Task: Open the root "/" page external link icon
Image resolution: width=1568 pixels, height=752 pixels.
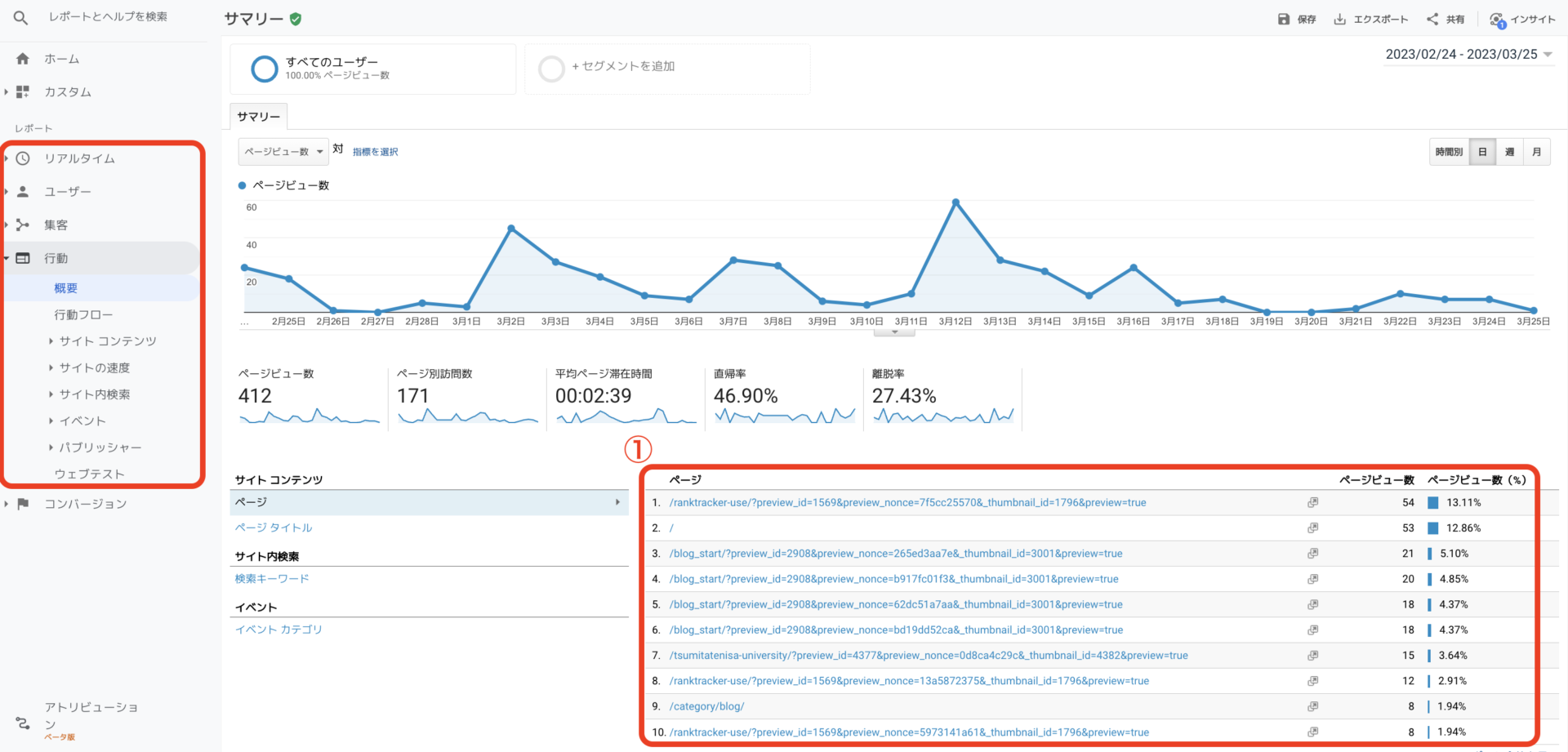Action: click(1312, 528)
